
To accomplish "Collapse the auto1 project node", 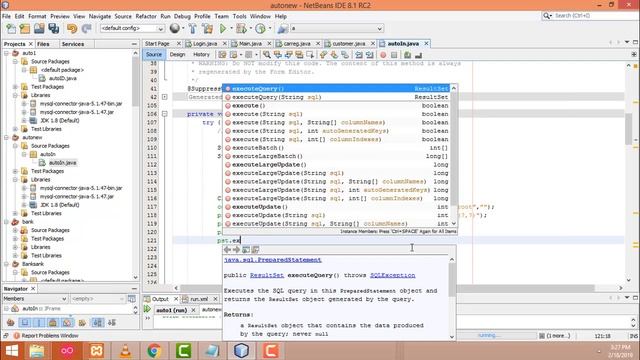I will point(7,53).
